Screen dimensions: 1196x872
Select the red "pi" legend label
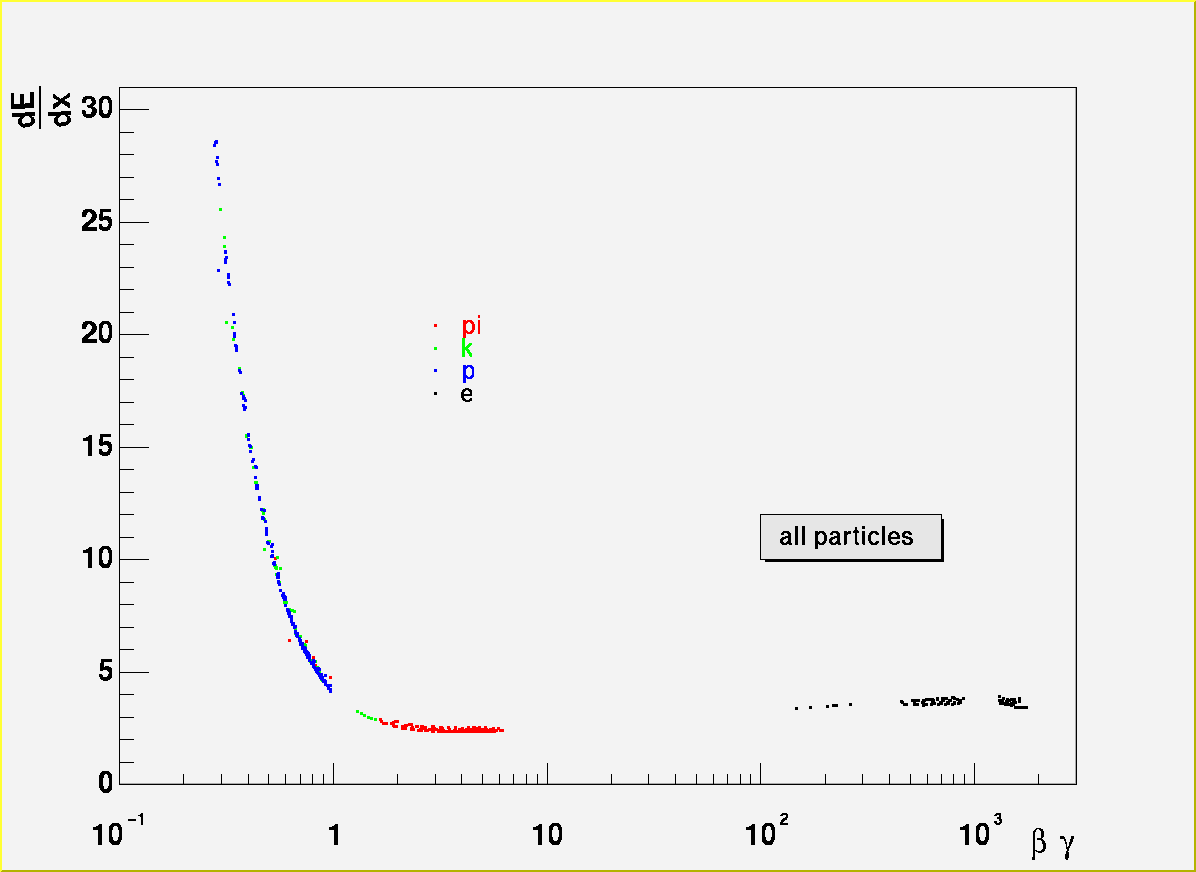471,326
